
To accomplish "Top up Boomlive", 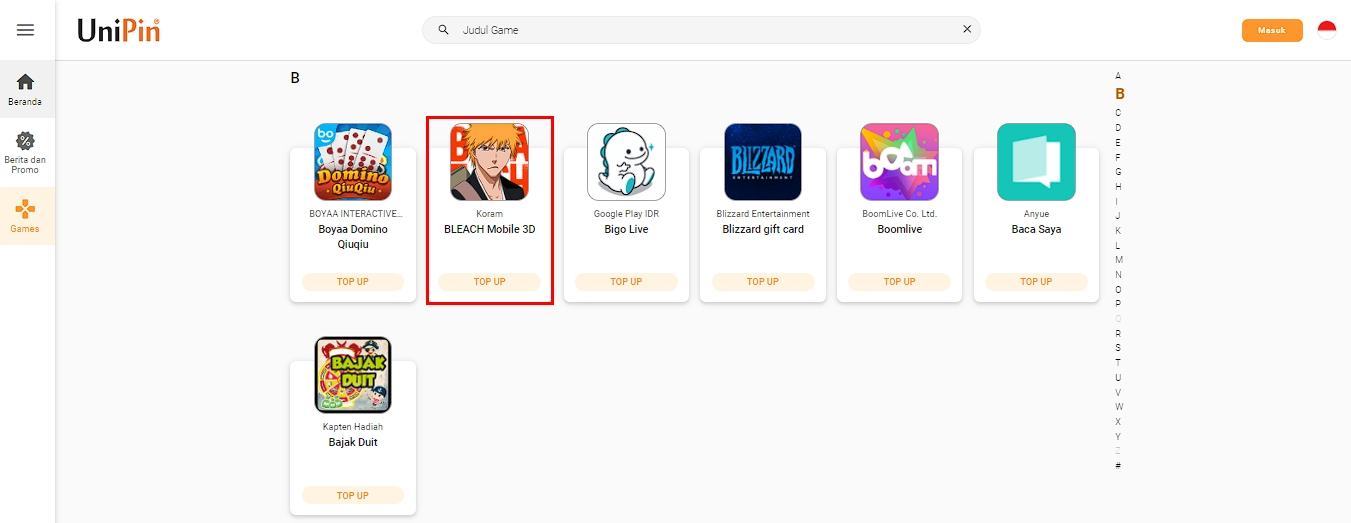I will click(900, 282).
